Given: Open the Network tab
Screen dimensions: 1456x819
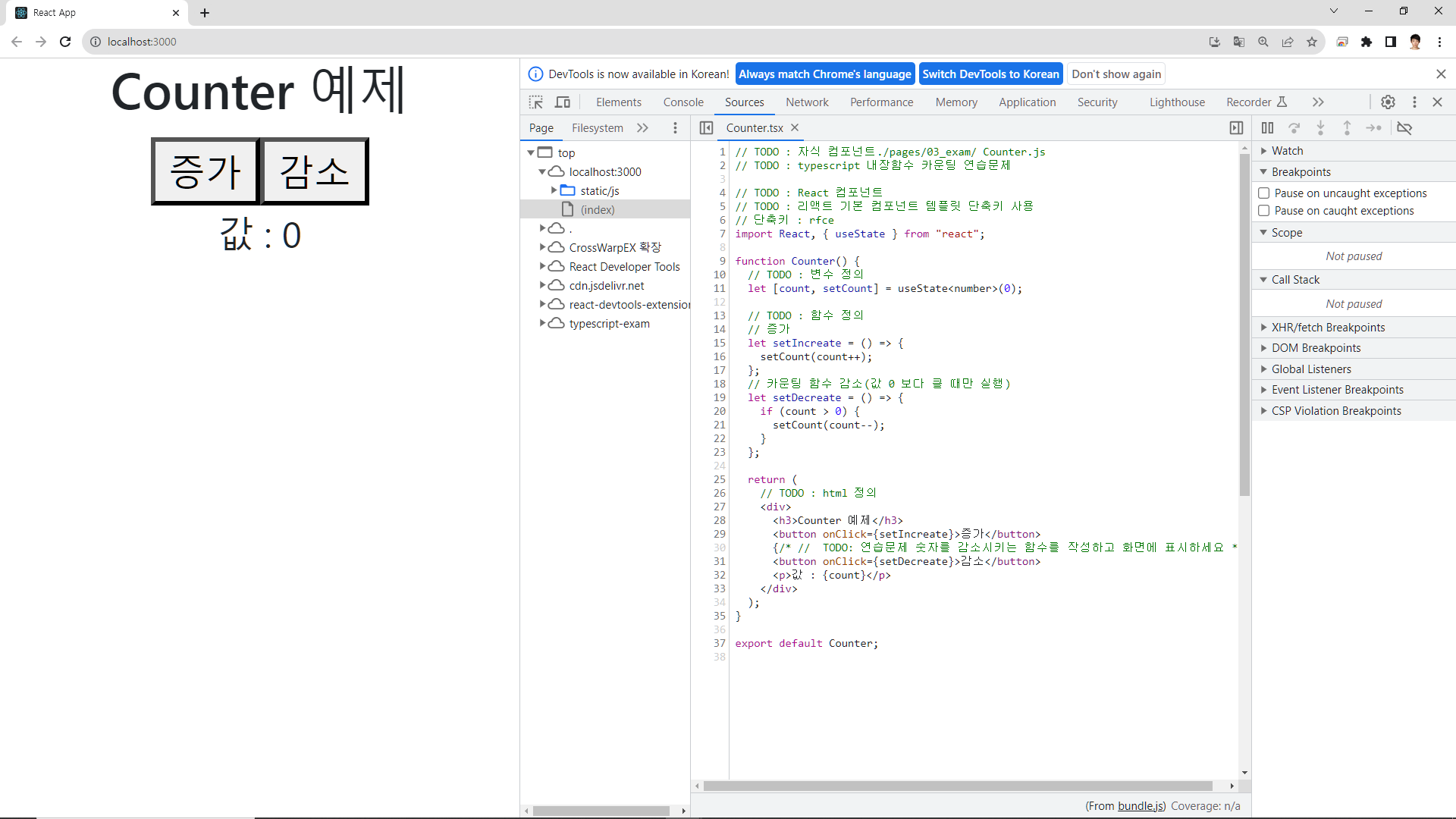Looking at the screenshot, I should click(x=807, y=102).
